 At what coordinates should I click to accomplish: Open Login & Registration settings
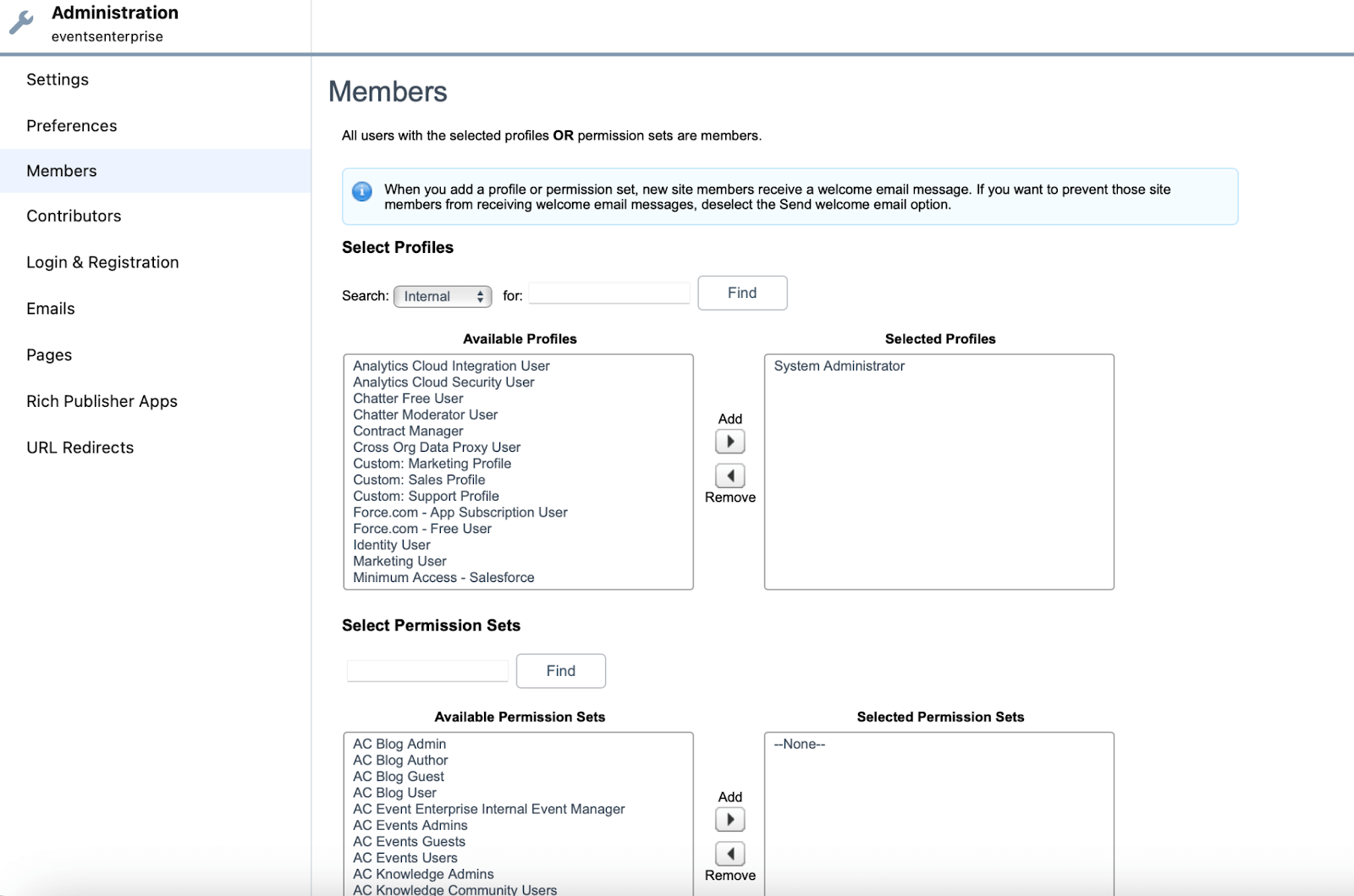(x=102, y=261)
